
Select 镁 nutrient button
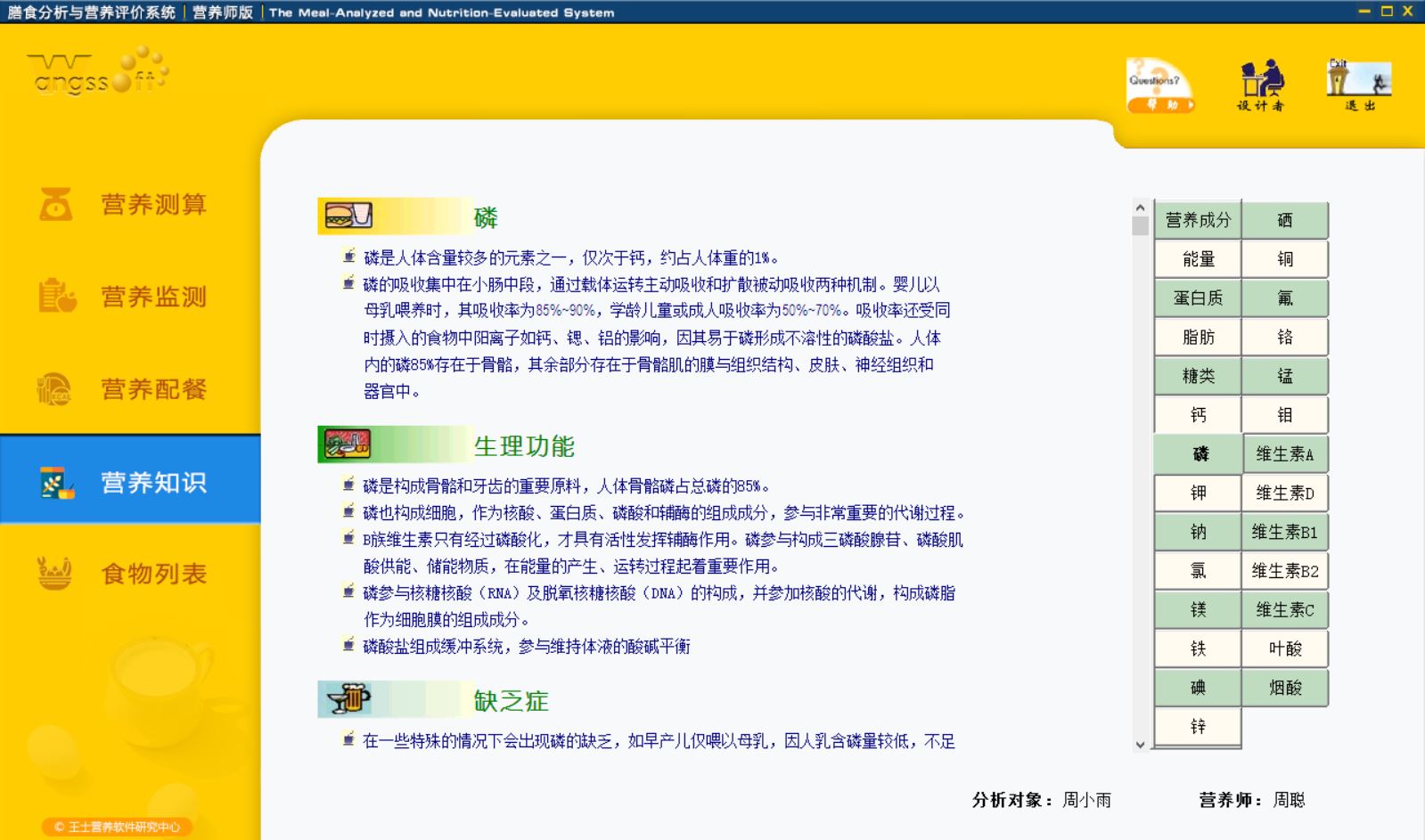coord(1198,610)
